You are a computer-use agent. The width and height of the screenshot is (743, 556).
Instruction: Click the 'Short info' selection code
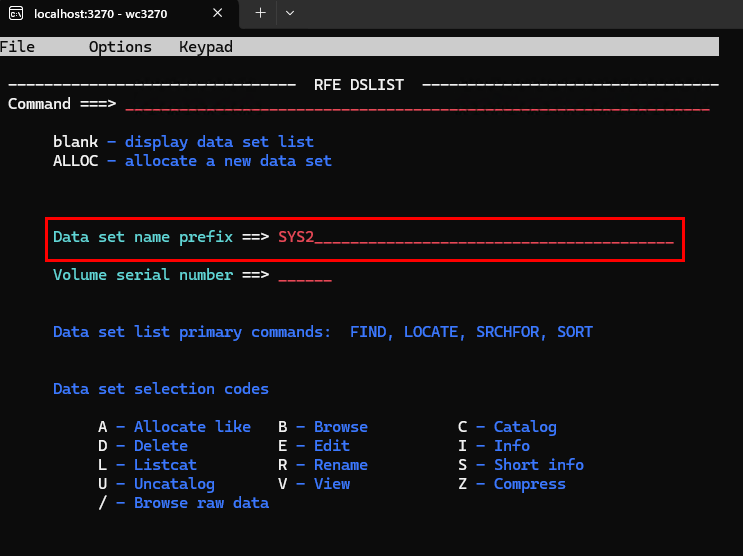(x=539, y=465)
